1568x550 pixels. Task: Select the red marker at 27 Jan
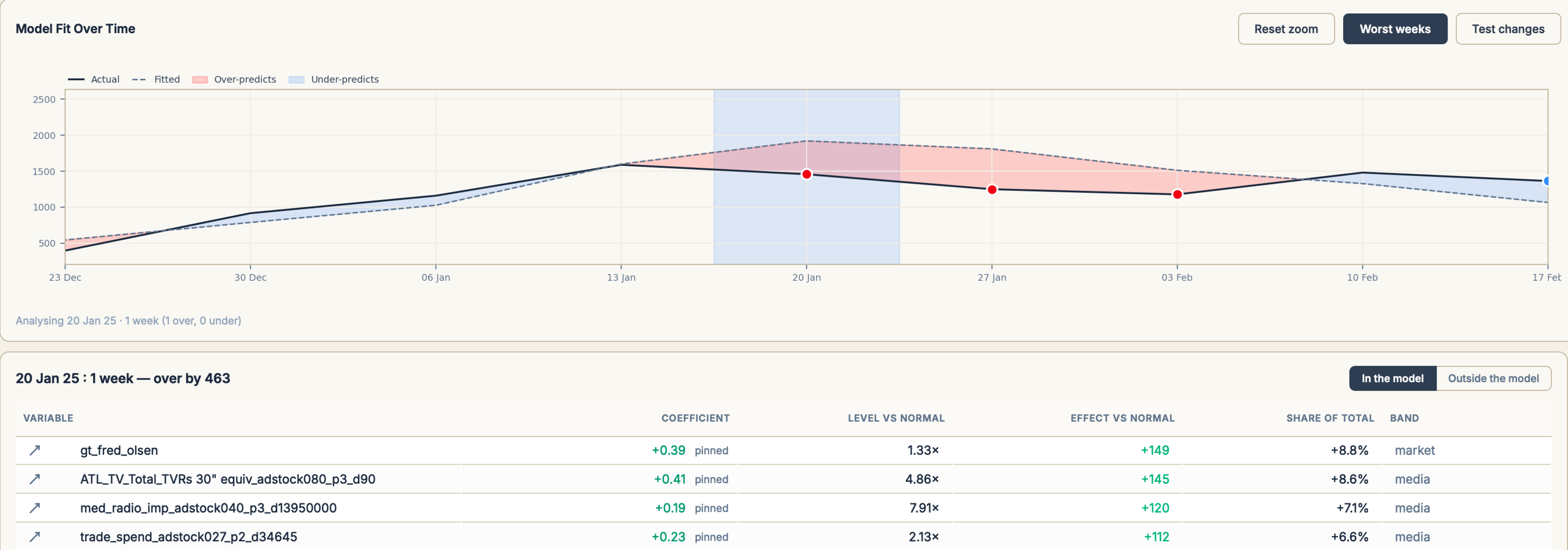coord(992,190)
